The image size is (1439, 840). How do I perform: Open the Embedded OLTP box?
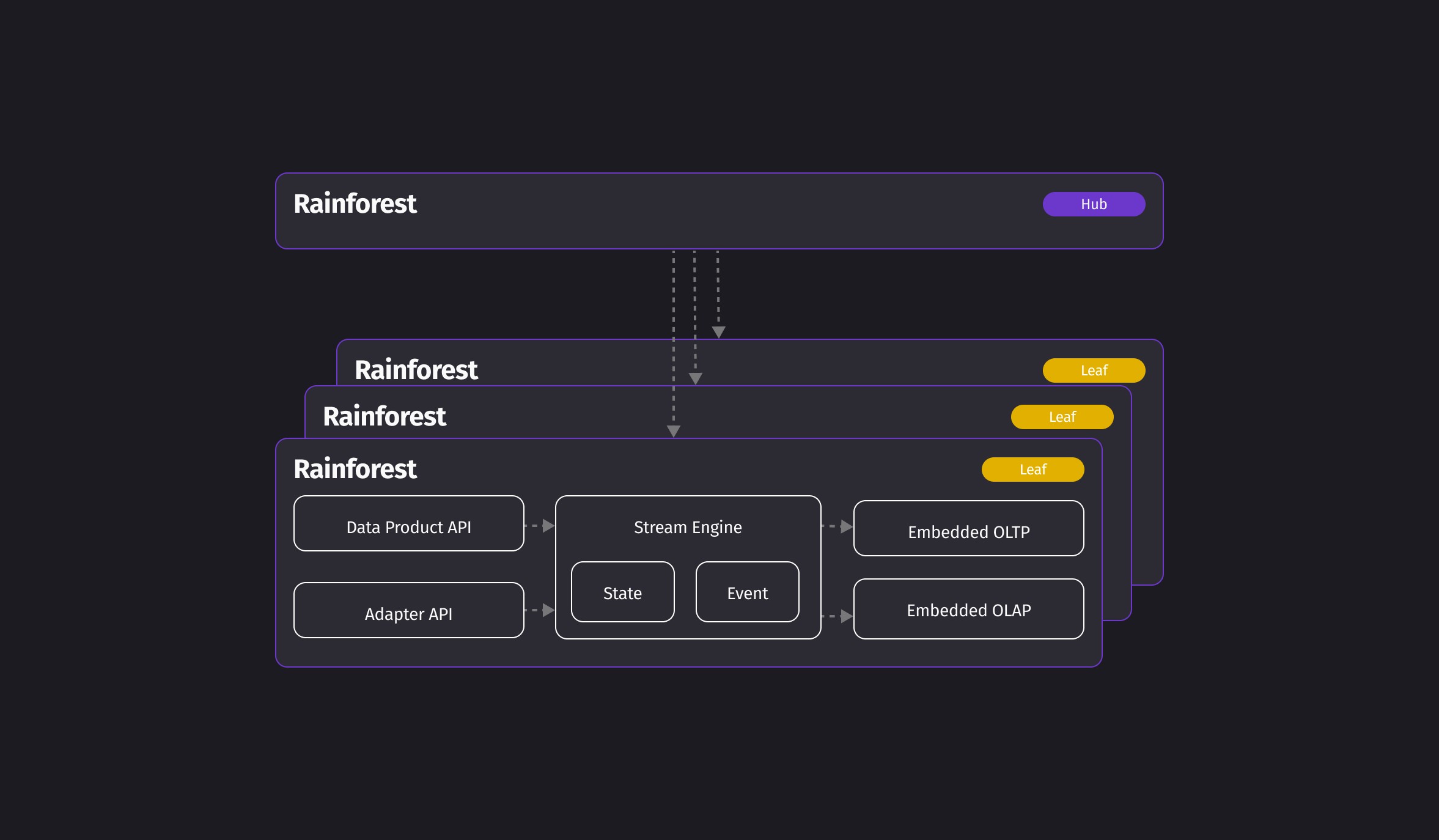(969, 528)
